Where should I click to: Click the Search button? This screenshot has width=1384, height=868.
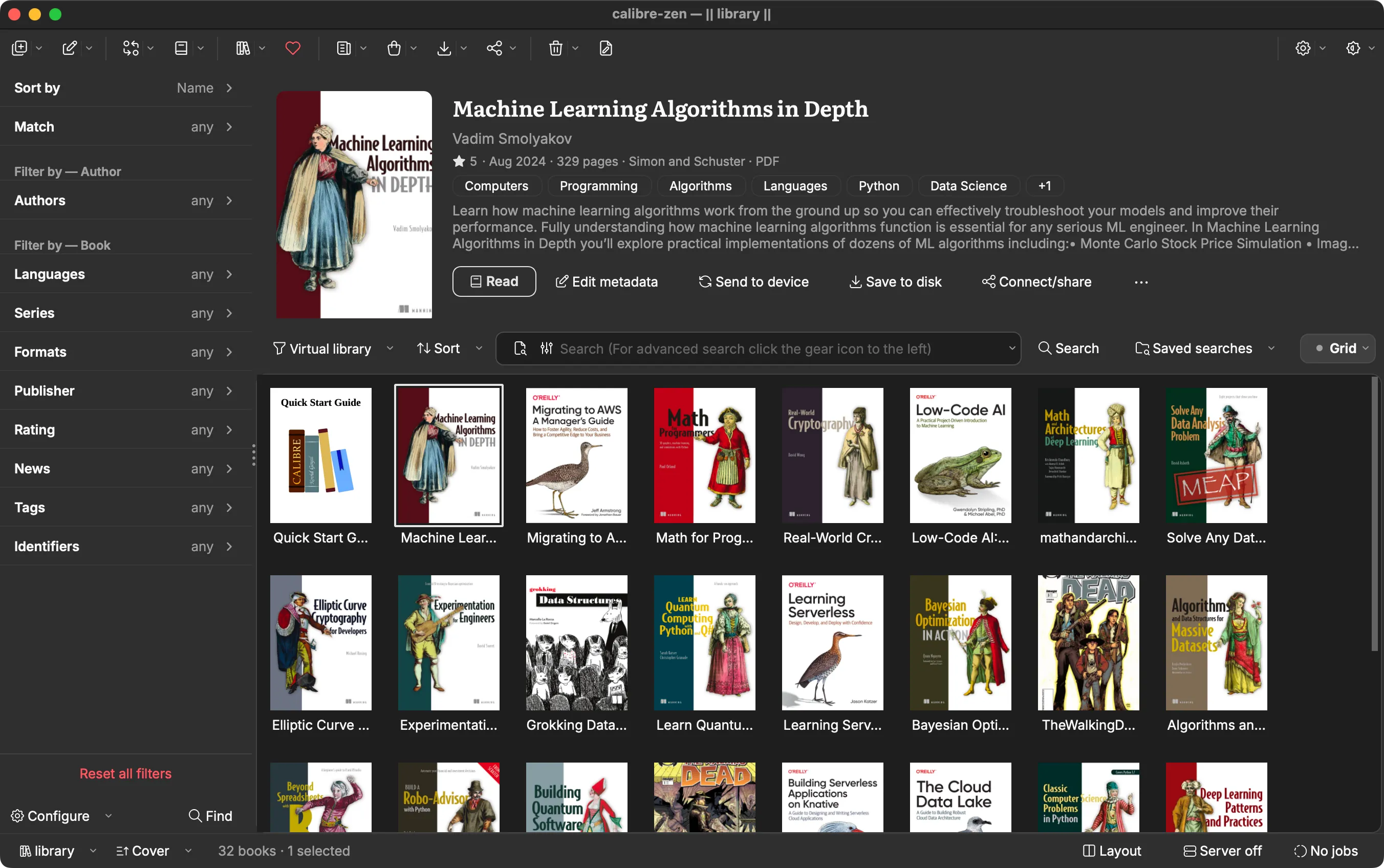point(1068,349)
